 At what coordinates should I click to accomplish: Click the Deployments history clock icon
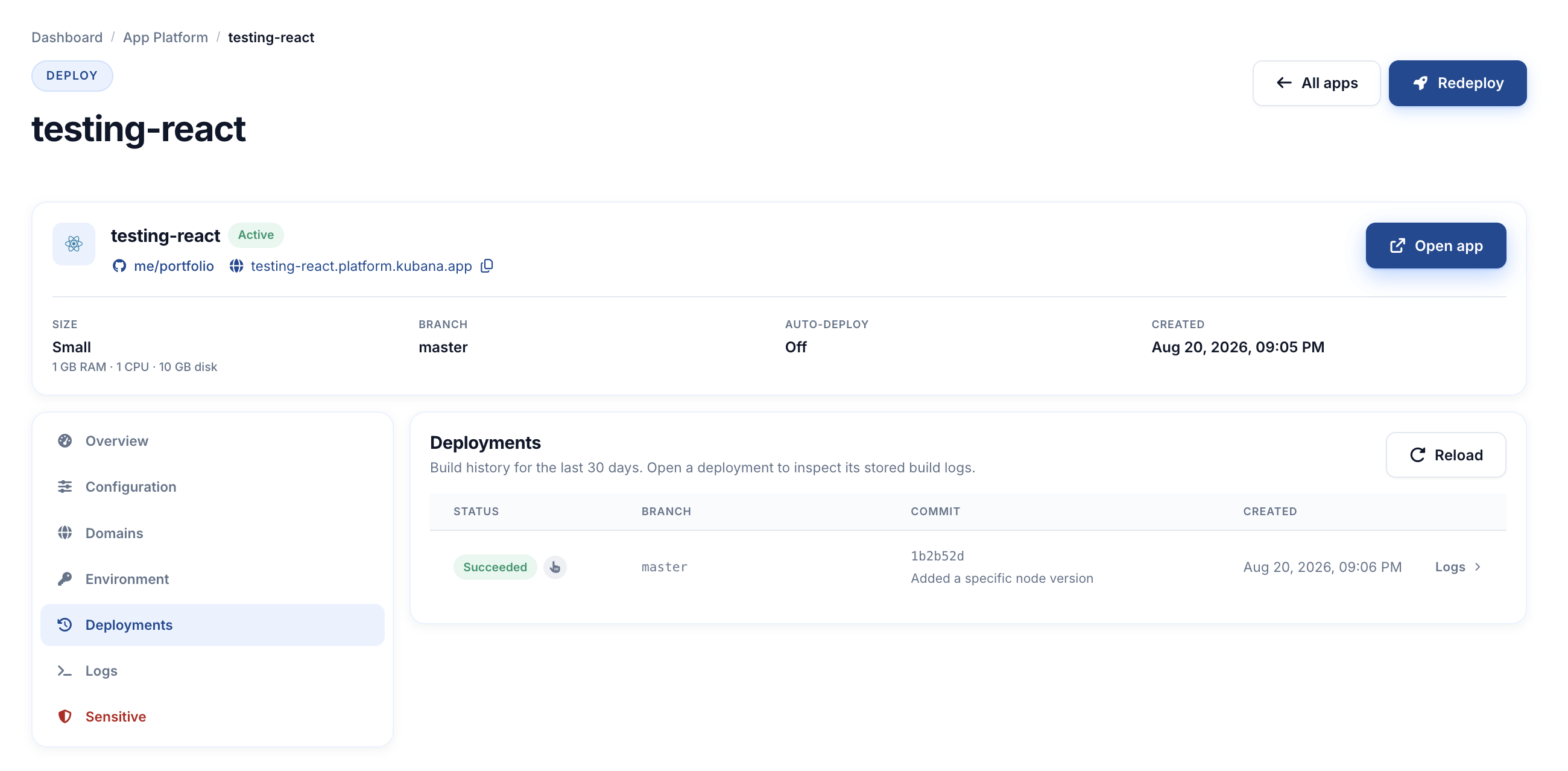pyautogui.click(x=65, y=624)
